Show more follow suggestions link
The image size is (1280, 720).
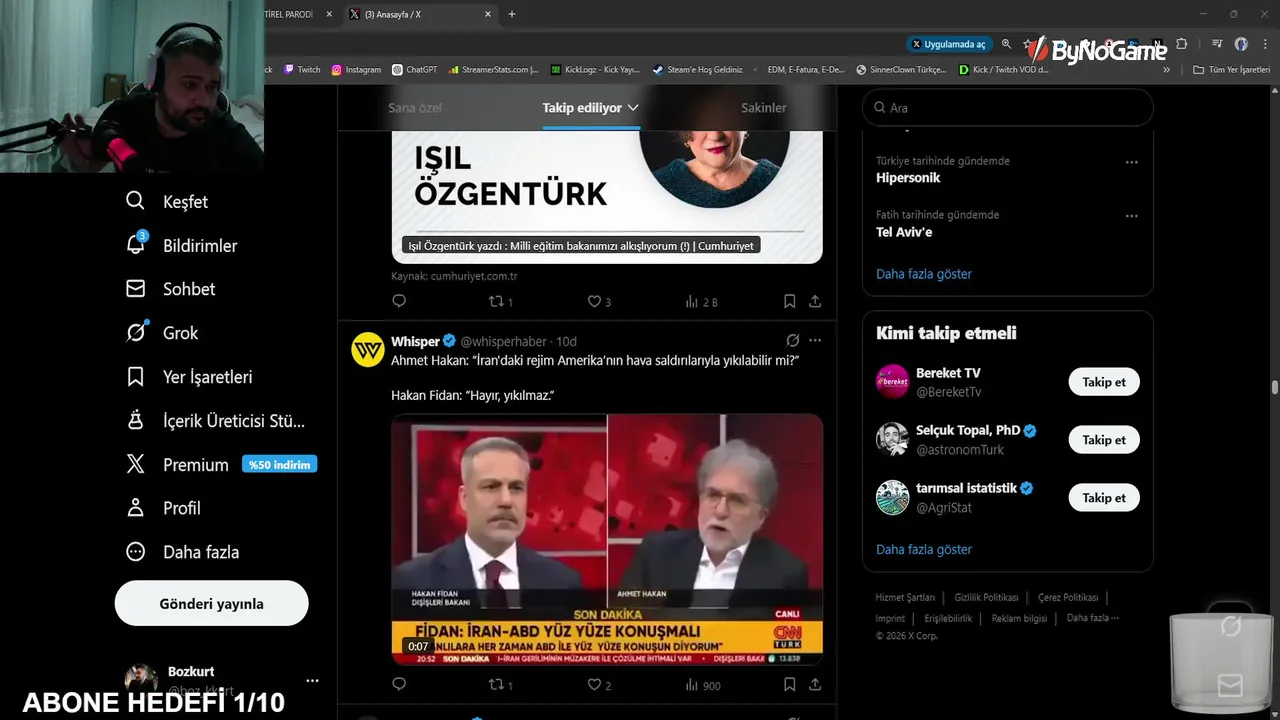924,550
